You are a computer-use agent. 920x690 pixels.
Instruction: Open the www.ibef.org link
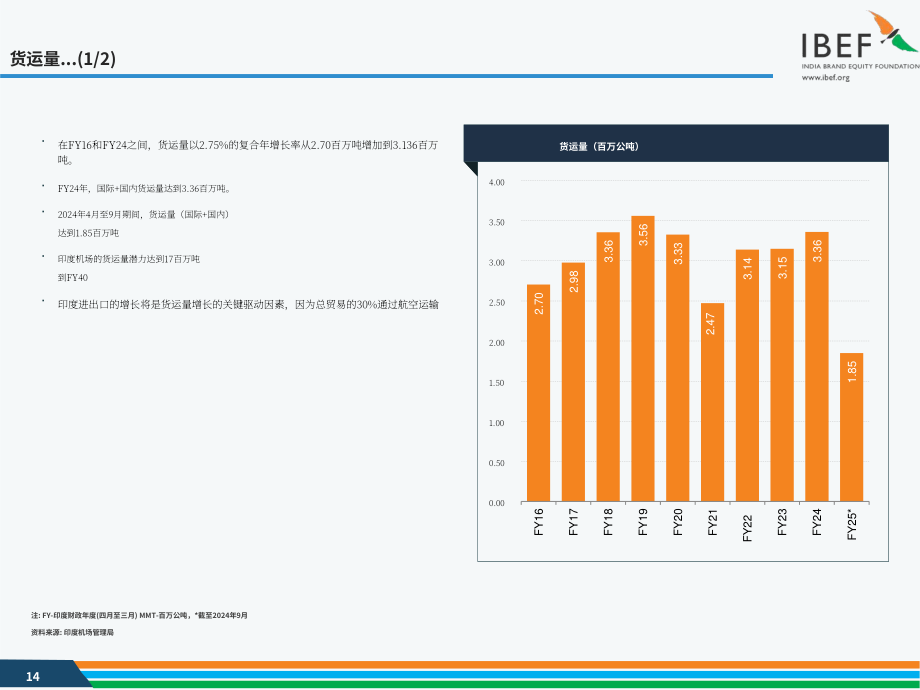[826, 77]
